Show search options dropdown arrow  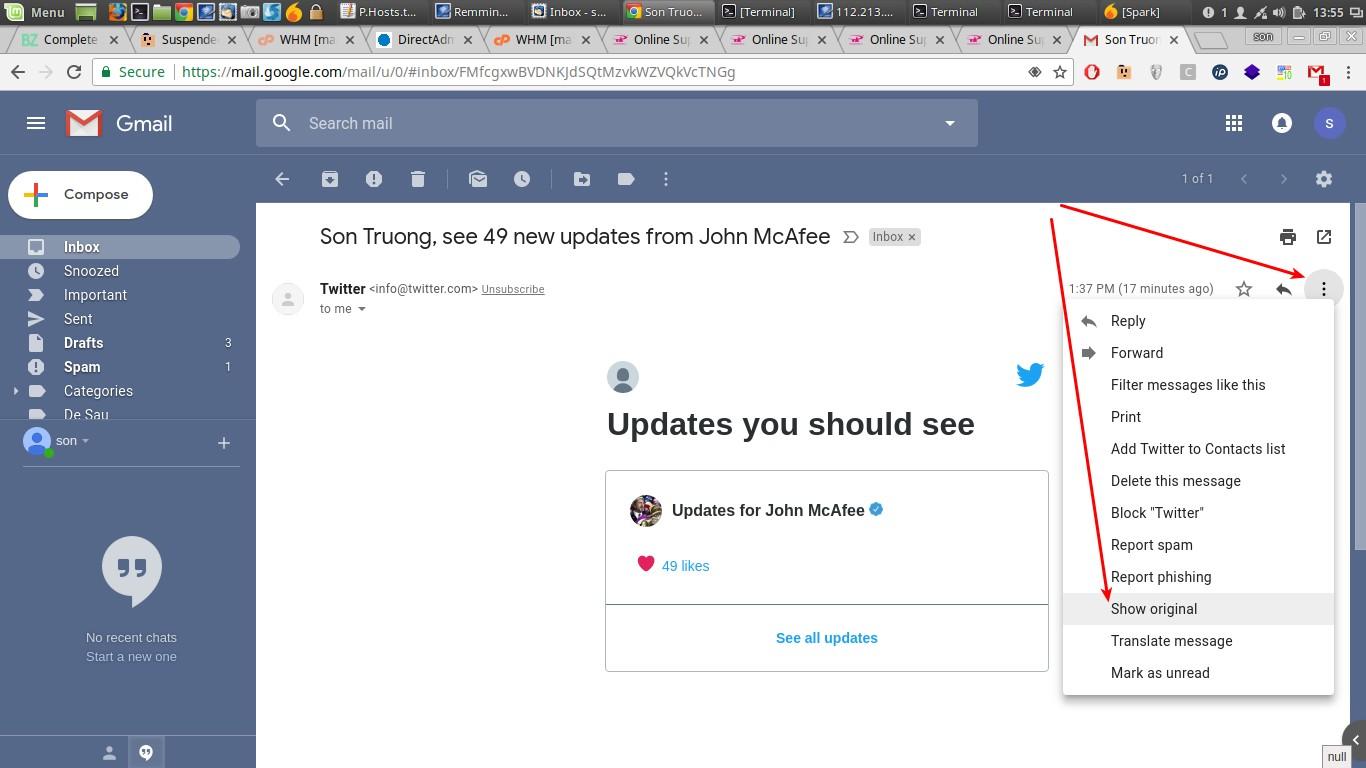click(x=950, y=123)
